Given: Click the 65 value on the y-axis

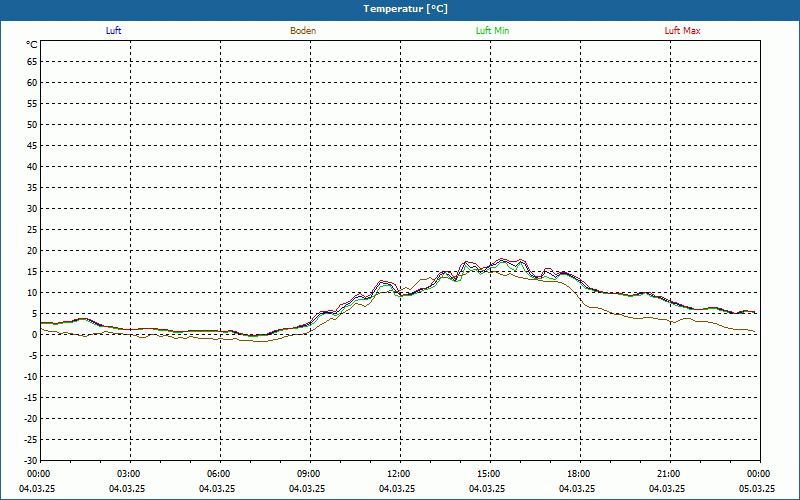Looking at the screenshot, I should click(32, 62).
